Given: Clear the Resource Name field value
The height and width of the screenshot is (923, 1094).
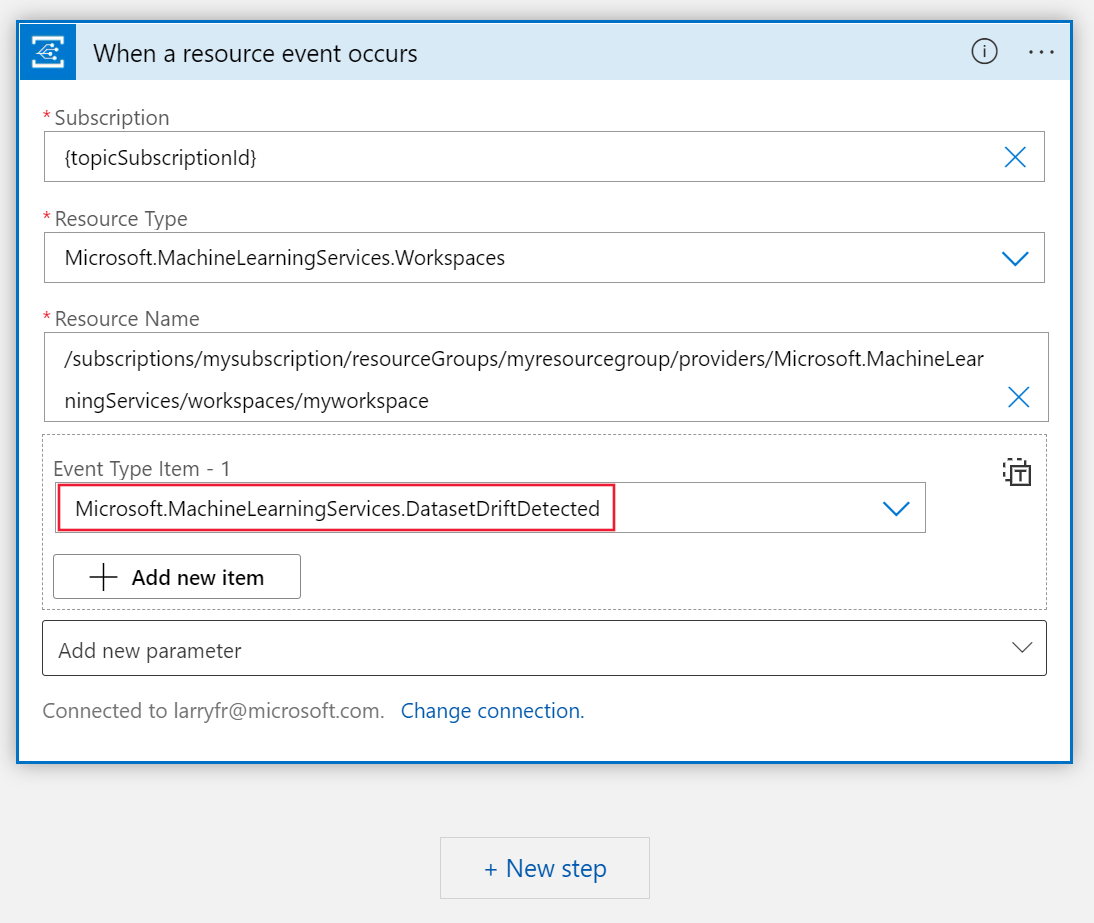Looking at the screenshot, I should coord(1018,398).
